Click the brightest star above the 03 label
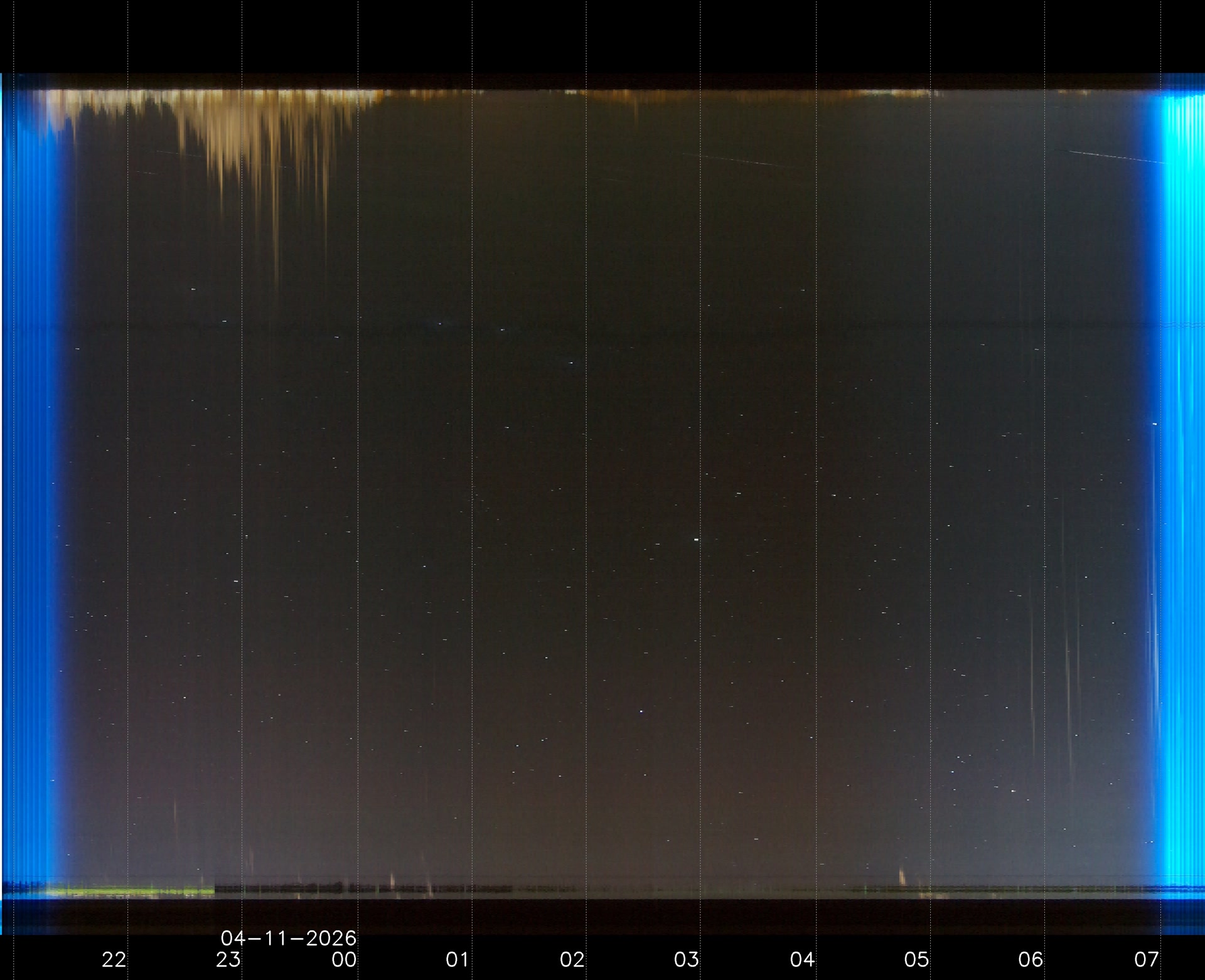The image size is (1205, 980). [x=697, y=539]
